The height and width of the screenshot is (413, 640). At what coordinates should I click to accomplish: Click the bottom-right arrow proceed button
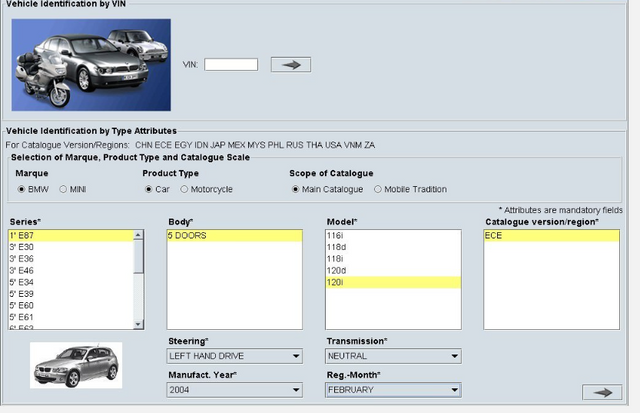coord(601,392)
